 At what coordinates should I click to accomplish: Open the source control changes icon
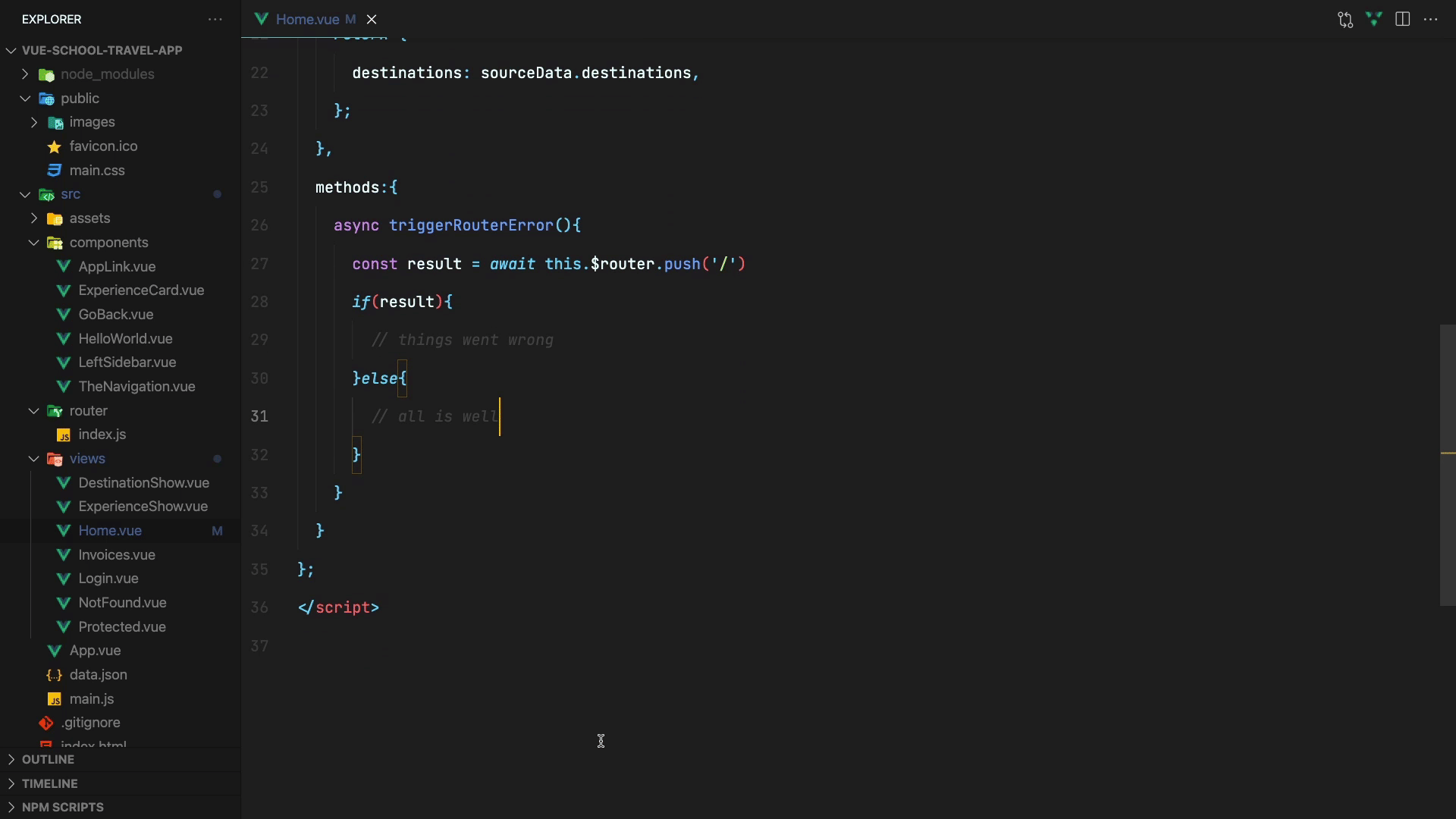(x=1345, y=20)
